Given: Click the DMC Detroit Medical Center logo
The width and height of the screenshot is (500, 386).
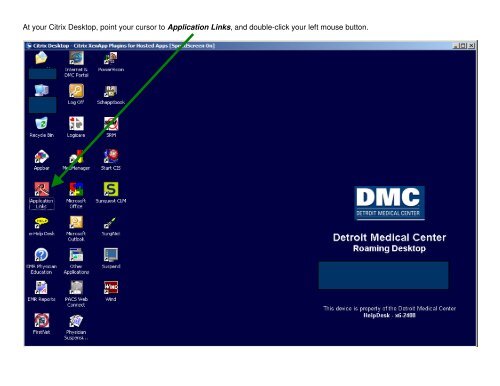Looking at the screenshot, I should pyautogui.click(x=389, y=203).
